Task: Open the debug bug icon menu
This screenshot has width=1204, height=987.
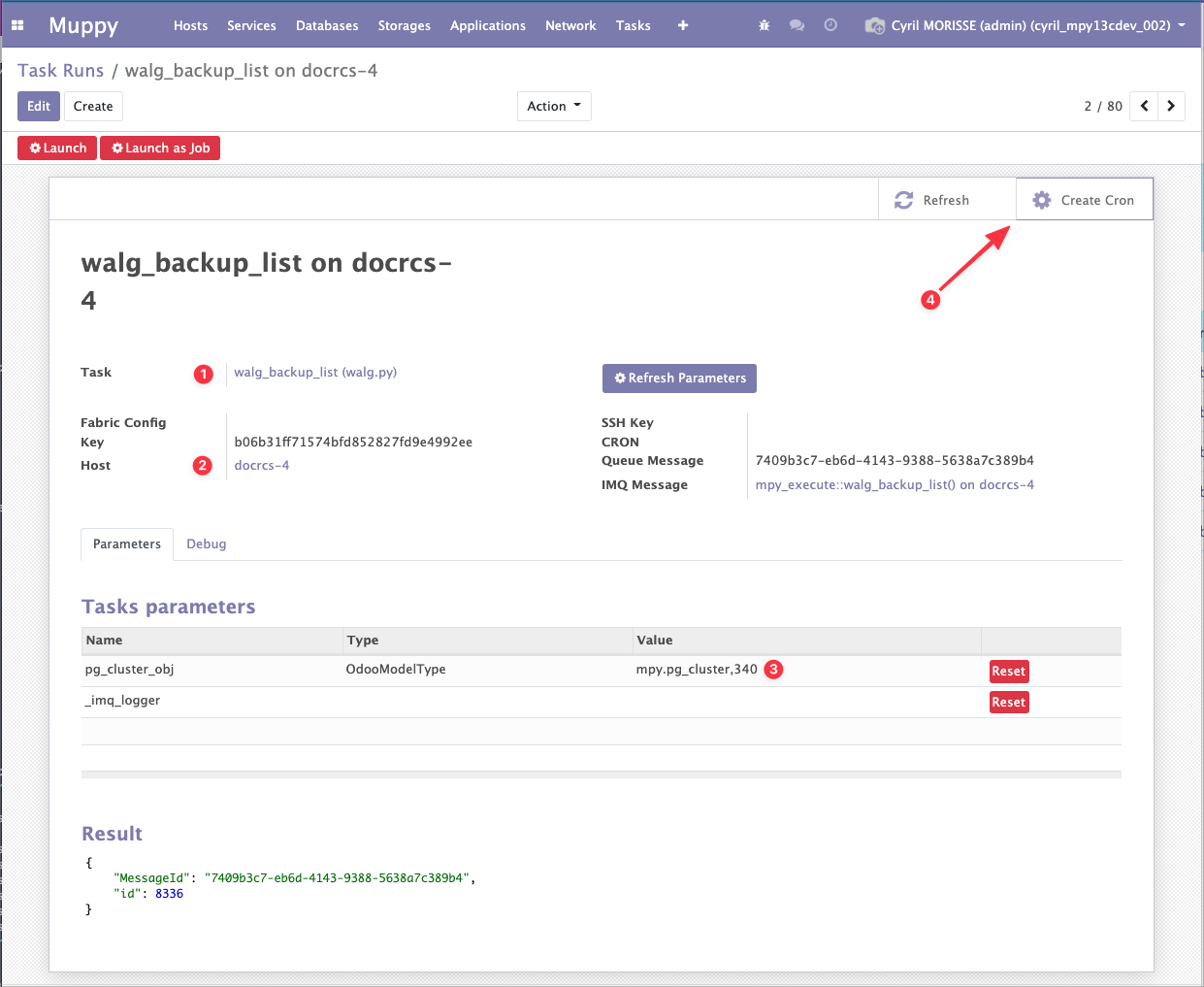Action: 765,25
